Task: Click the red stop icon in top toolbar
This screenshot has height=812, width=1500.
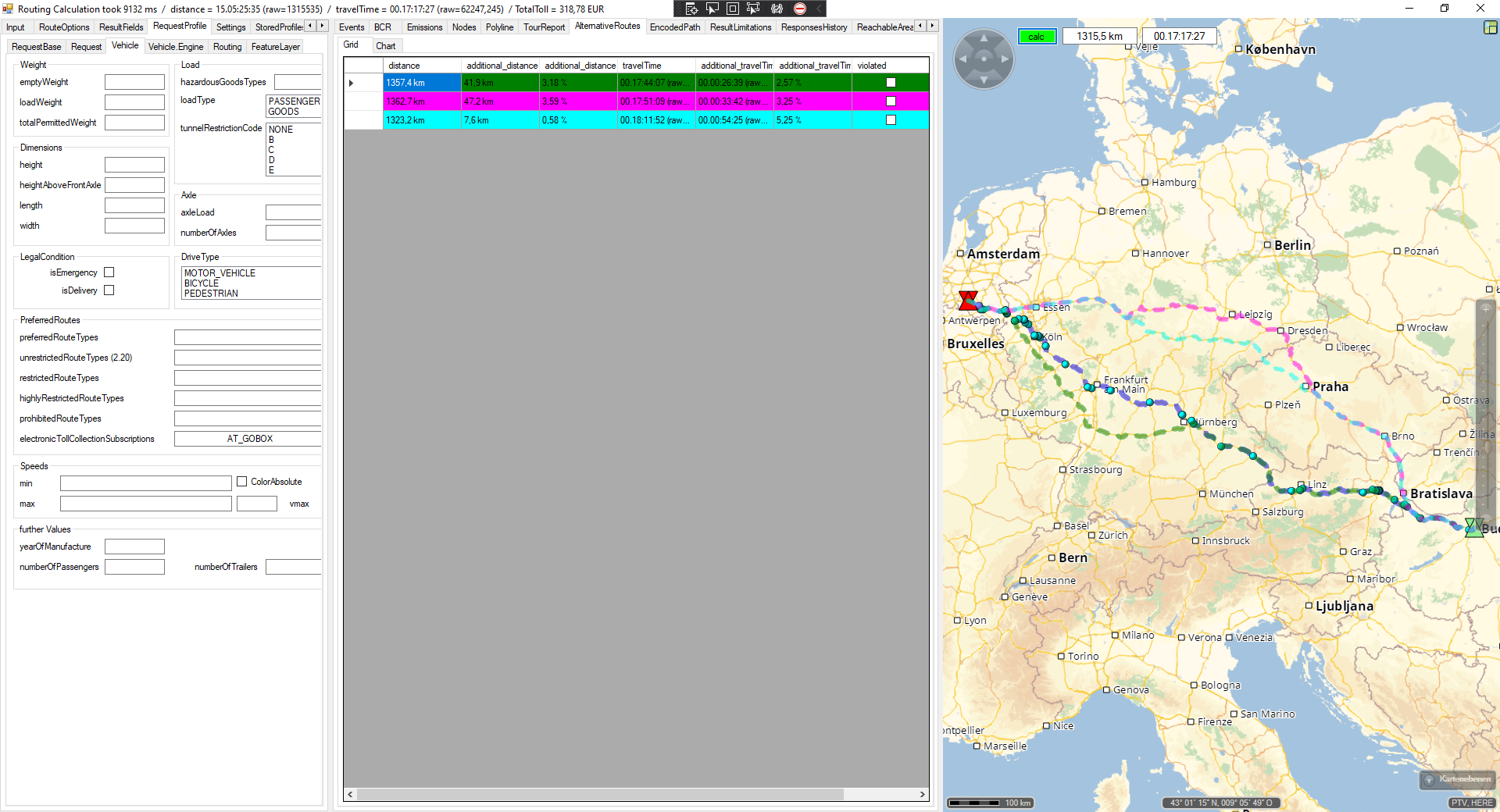Action: pos(799,9)
